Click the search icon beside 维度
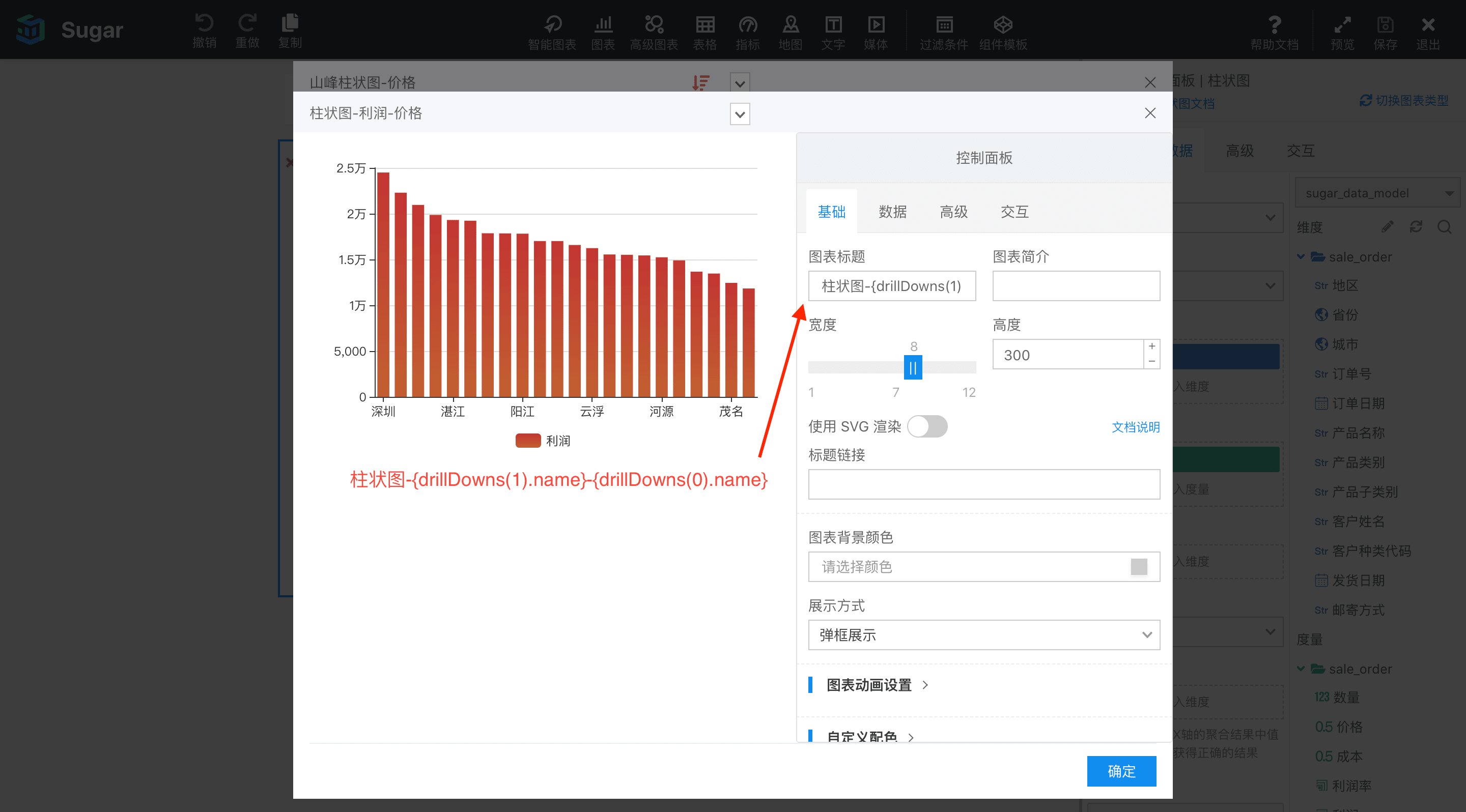This screenshot has width=1466, height=812. pyautogui.click(x=1444, y=227)
